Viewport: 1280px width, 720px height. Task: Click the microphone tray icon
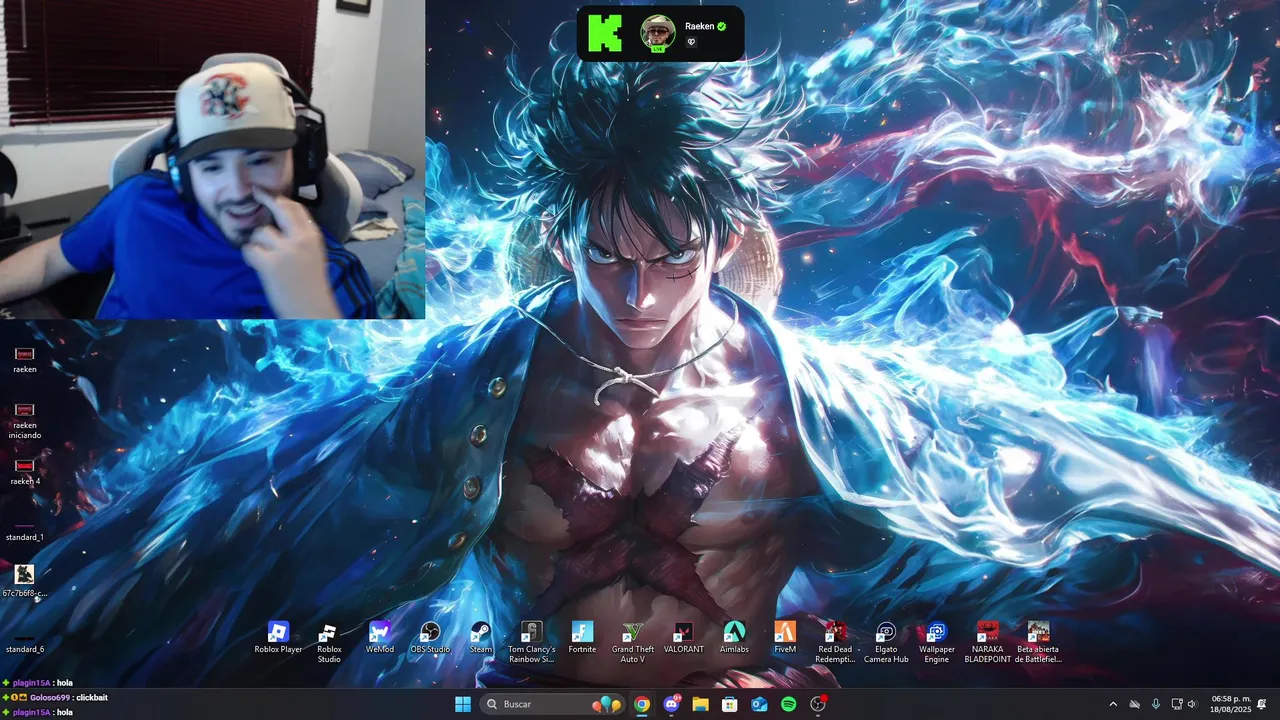(1156, 704)
